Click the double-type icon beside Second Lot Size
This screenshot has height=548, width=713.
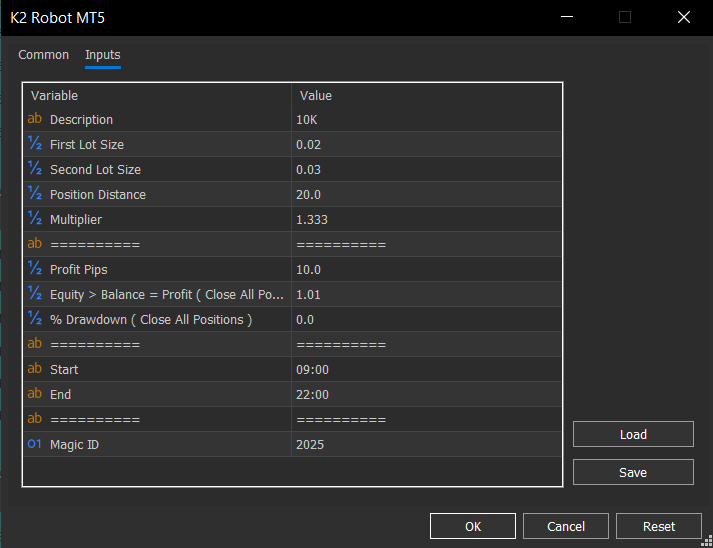tap(35, 169)
